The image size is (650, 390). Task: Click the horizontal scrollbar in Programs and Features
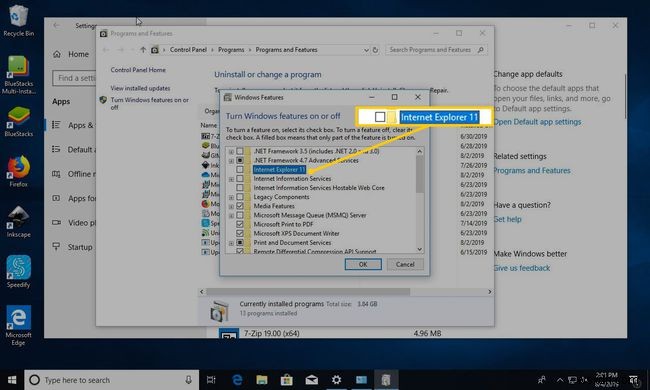pos(308,292)
